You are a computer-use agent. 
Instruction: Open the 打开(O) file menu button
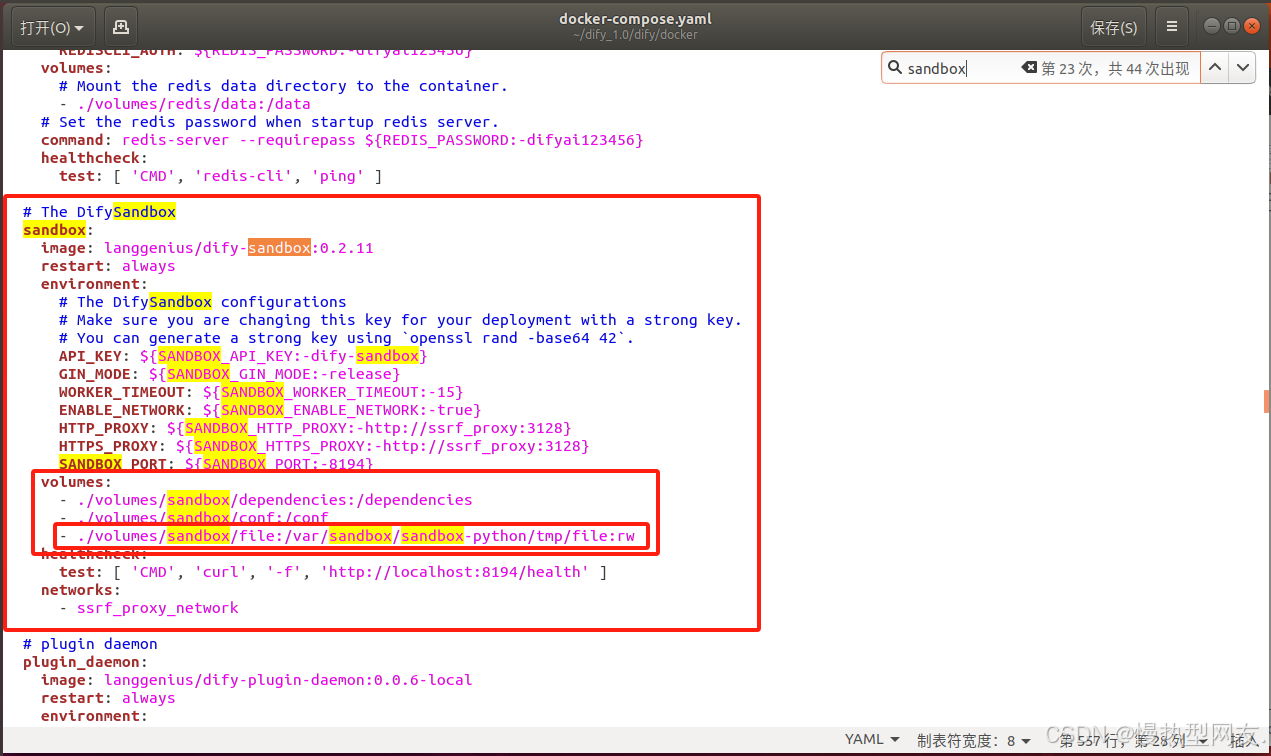[52, 27]
